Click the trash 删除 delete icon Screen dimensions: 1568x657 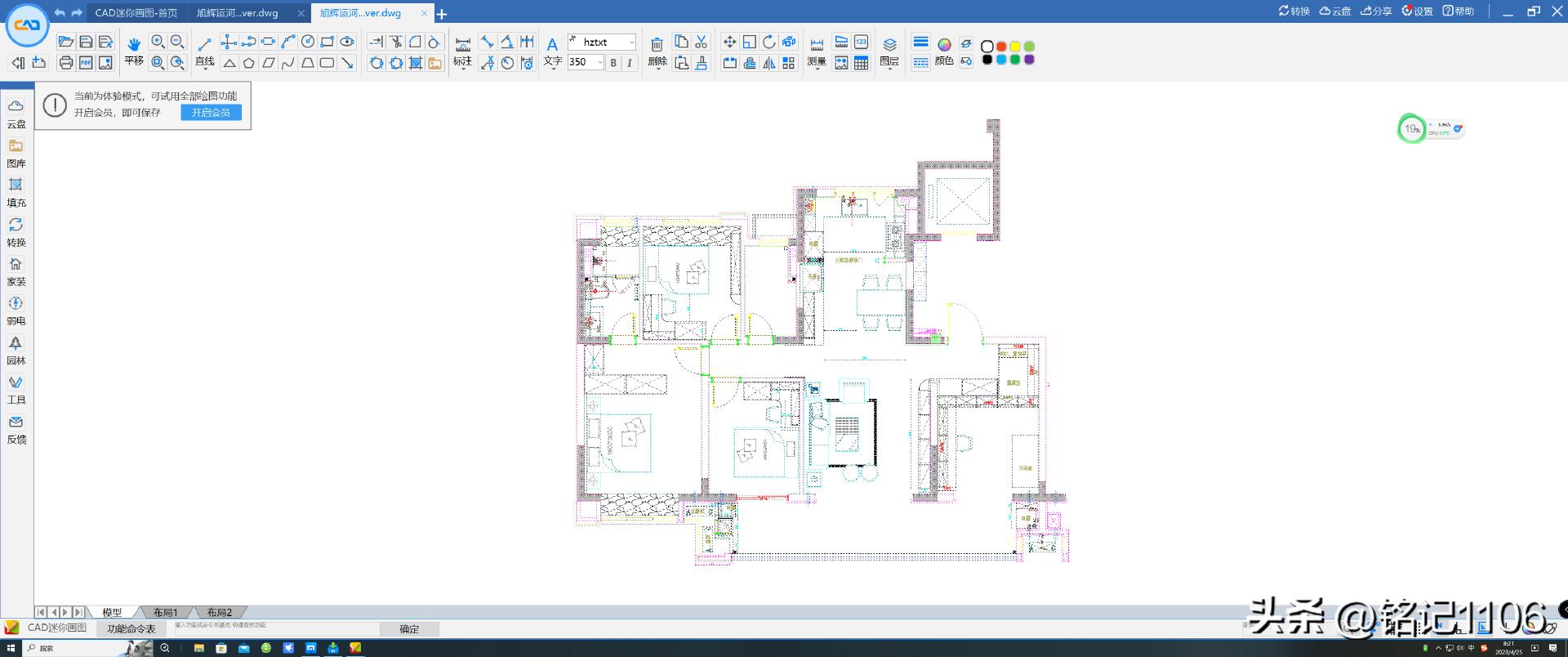pyautogui.click(x=657, y=45)
